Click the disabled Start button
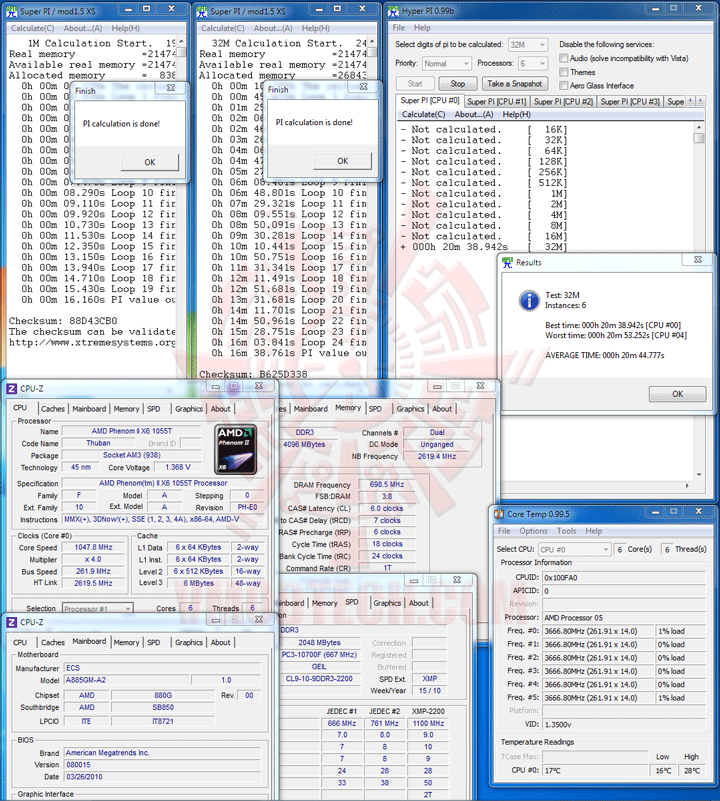This screenshot has height=801, width=720. click(415, 83)
